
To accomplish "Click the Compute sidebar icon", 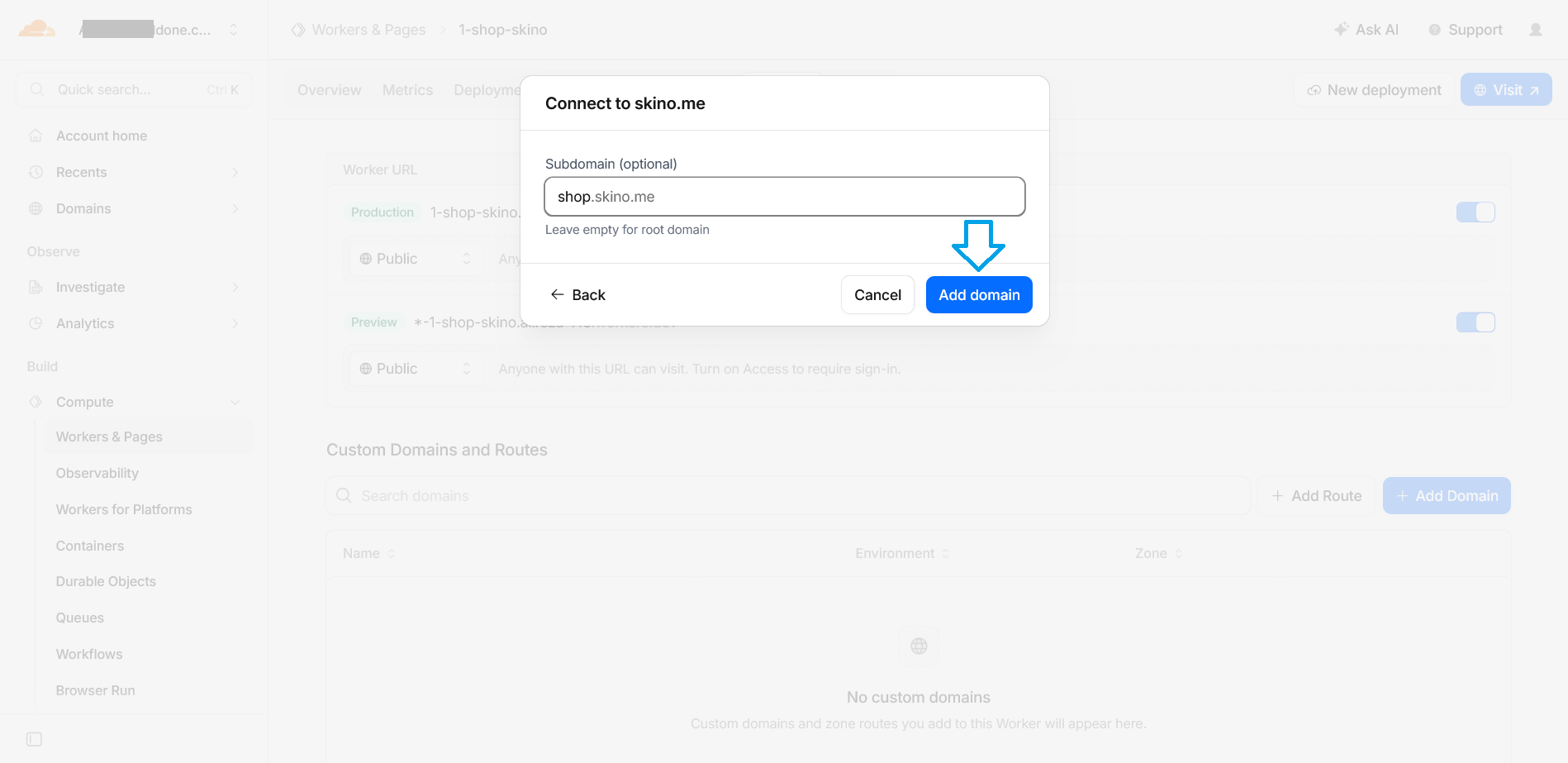I will click(x=36, y=402).
